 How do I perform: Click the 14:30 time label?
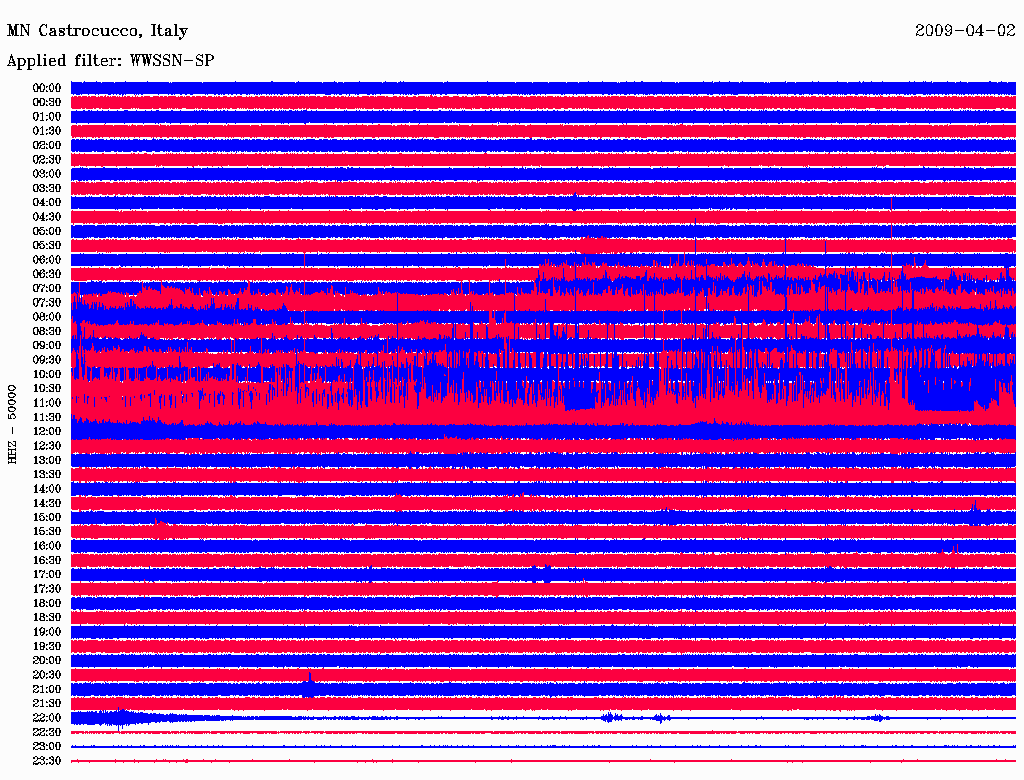pyautogui.click(x=47, y=503)
